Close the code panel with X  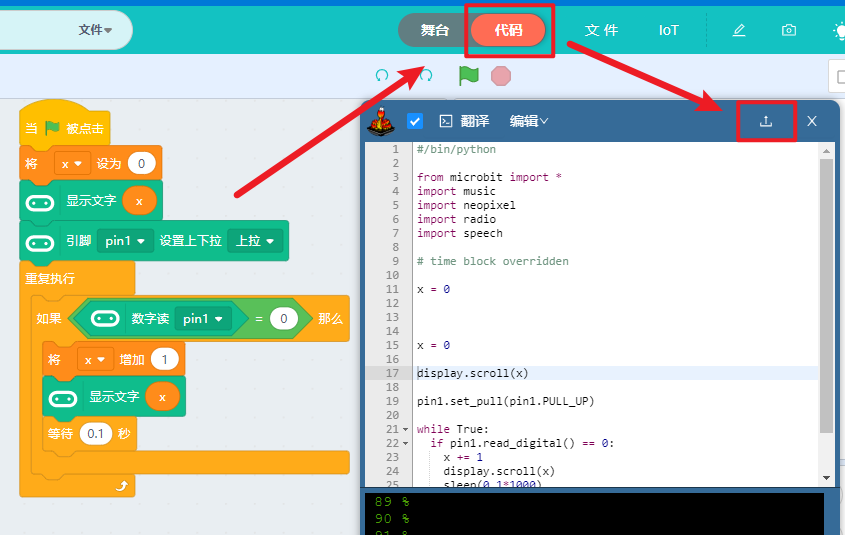tap(812, 121)
